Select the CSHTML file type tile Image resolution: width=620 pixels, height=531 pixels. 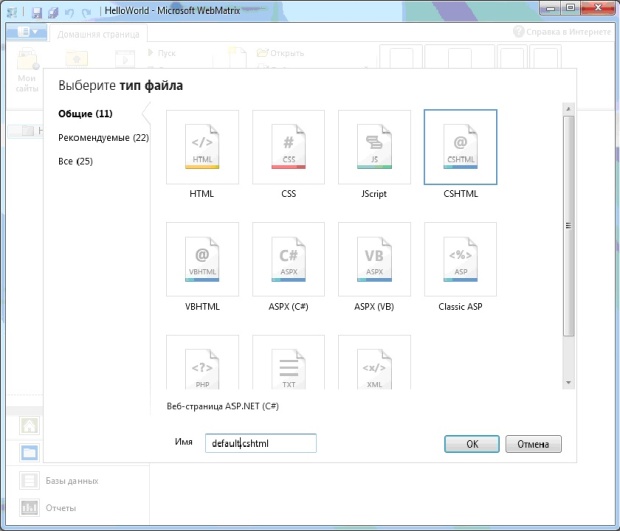click(x=460, y=147)
